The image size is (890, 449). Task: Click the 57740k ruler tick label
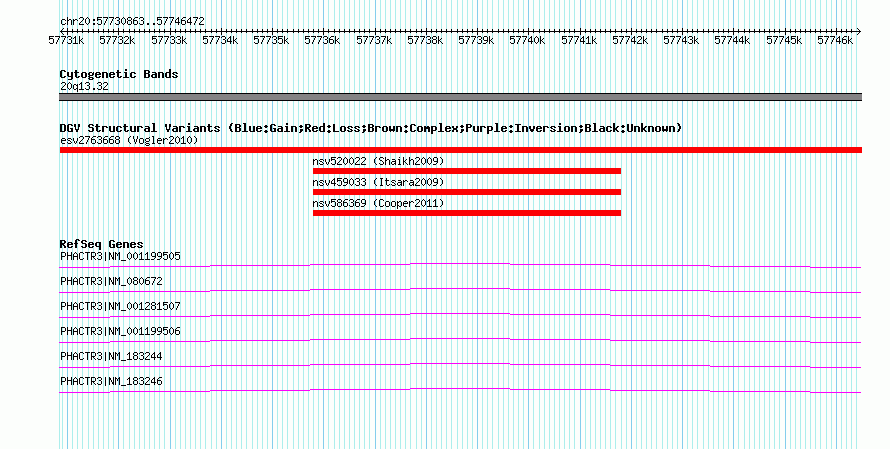pyautogui.click(x=527, y=40)
